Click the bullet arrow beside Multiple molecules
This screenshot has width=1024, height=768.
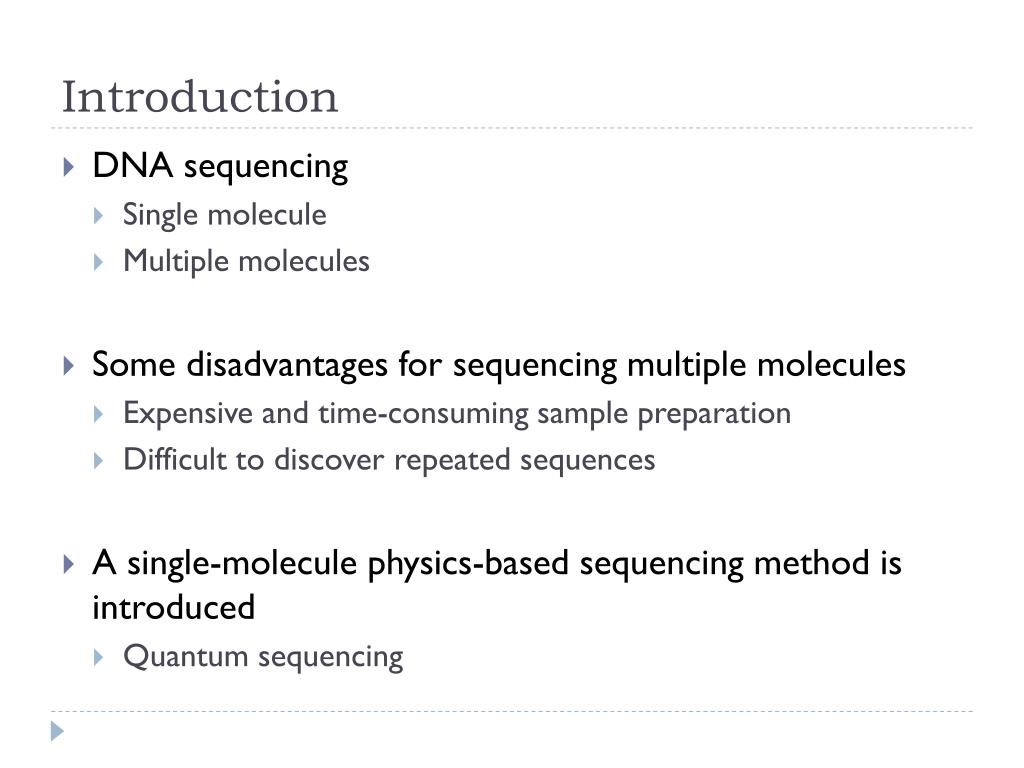pyautogui.click(x=99, y=263)
